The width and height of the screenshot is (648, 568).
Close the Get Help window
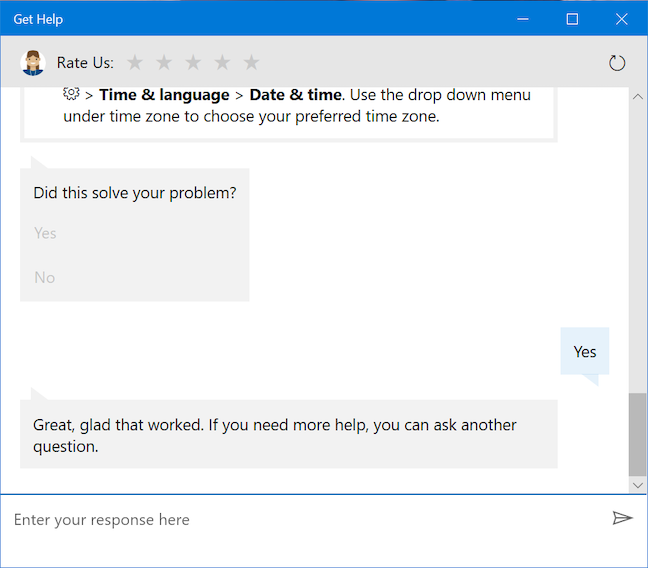621,19
